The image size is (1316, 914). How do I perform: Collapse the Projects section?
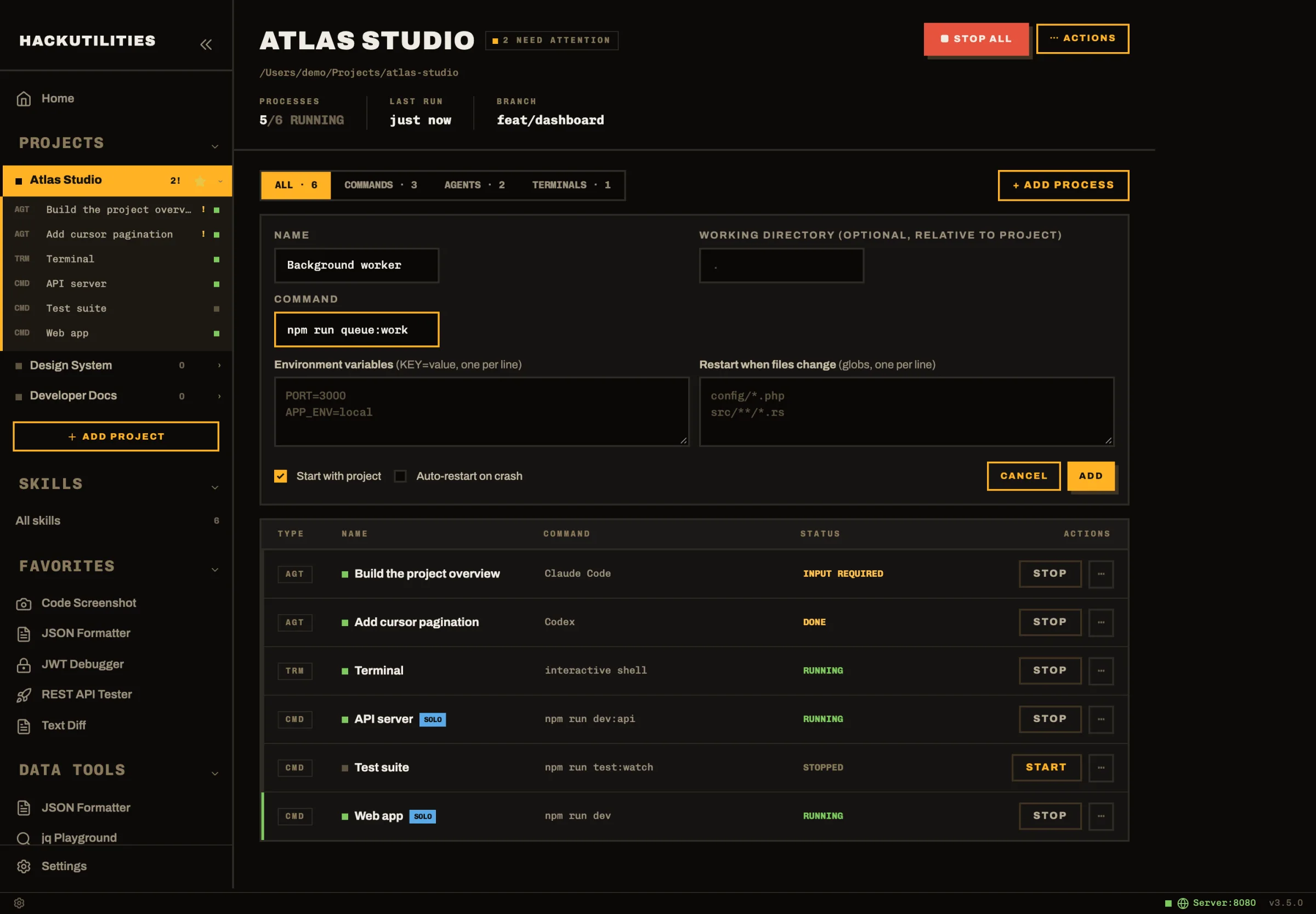(215, 146)
